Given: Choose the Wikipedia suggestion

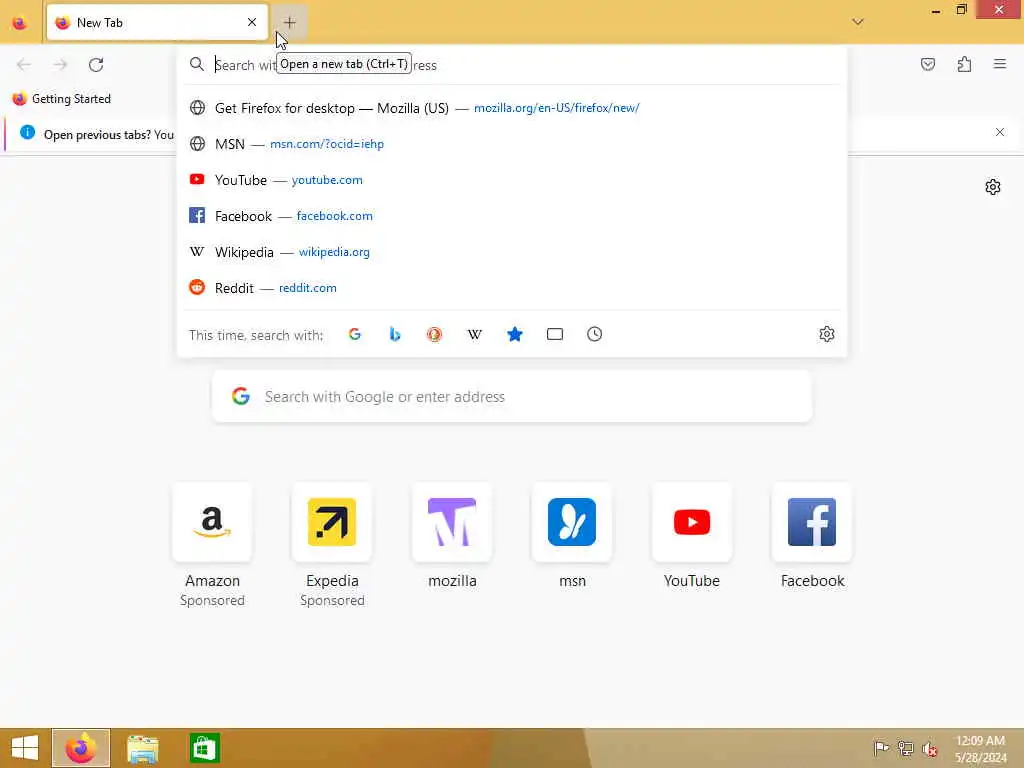Looking at the screenshot, I should coord(512,251).
